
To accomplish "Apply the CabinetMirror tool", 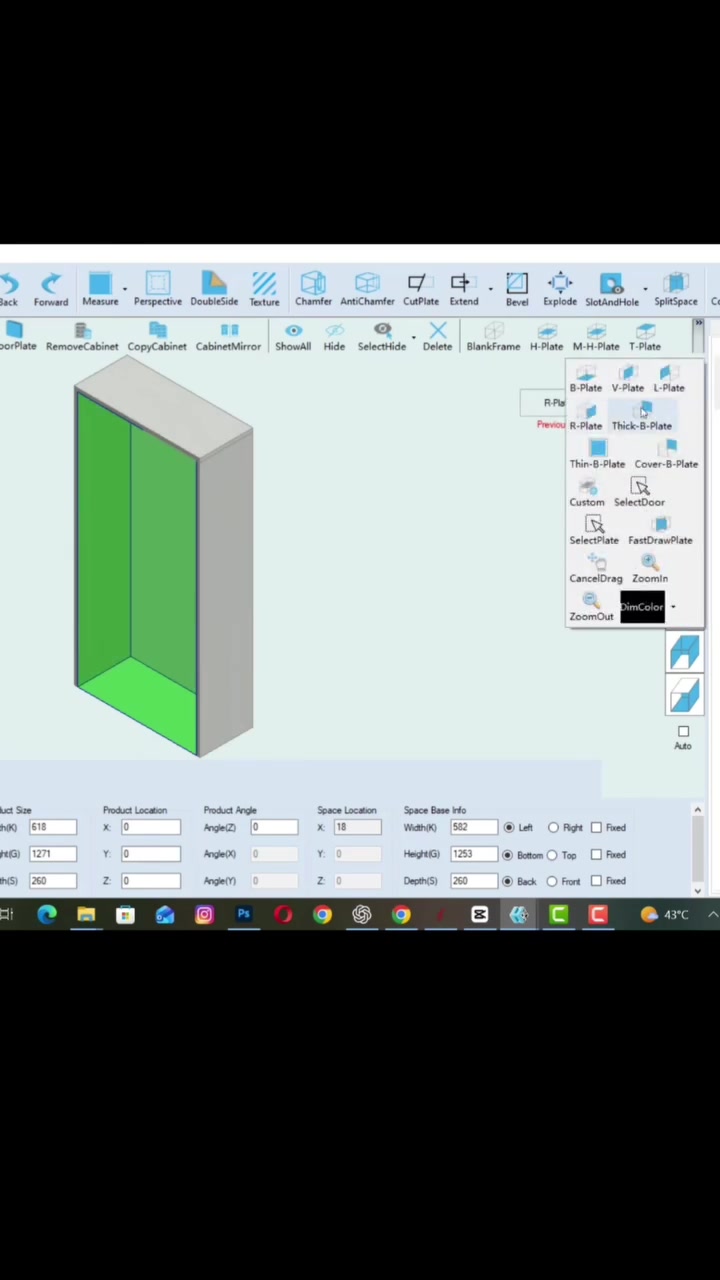I will pos(228,337).
